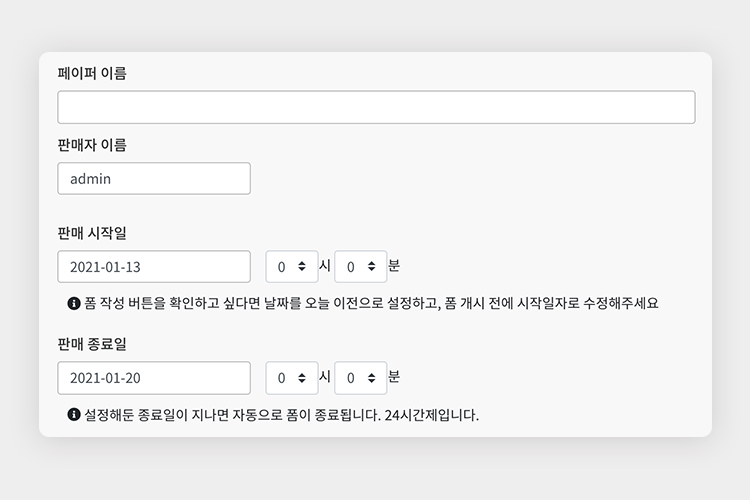The height and width of the screenshot is (500, 750).
Task: Click the up-down arrows on end hour
Action: point(302,378)
